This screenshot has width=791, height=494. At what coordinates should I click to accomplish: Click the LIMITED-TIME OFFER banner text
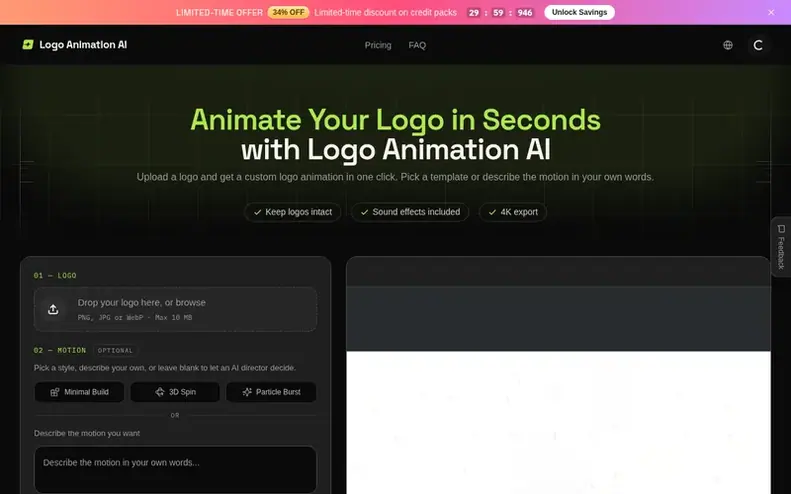pos(219,13)
